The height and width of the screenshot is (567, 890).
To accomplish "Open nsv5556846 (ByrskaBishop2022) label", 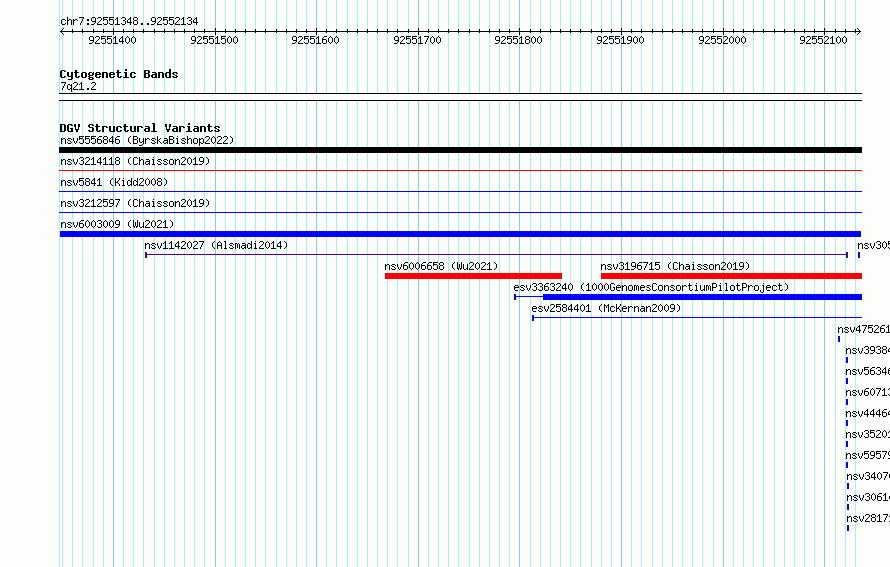I will tap(147, 140).
